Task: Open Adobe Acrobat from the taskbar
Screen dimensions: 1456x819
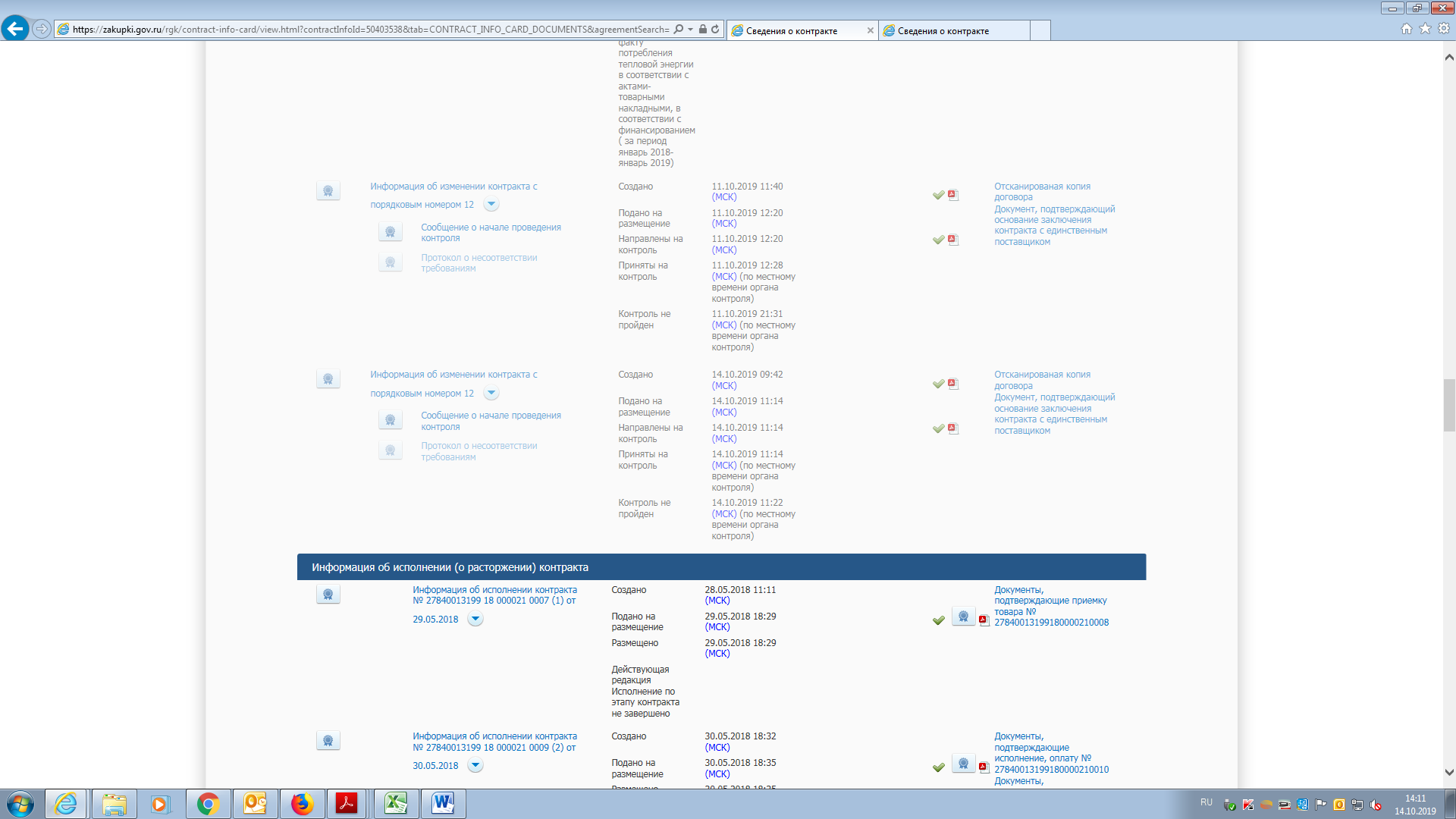Action: pos(347,804)
